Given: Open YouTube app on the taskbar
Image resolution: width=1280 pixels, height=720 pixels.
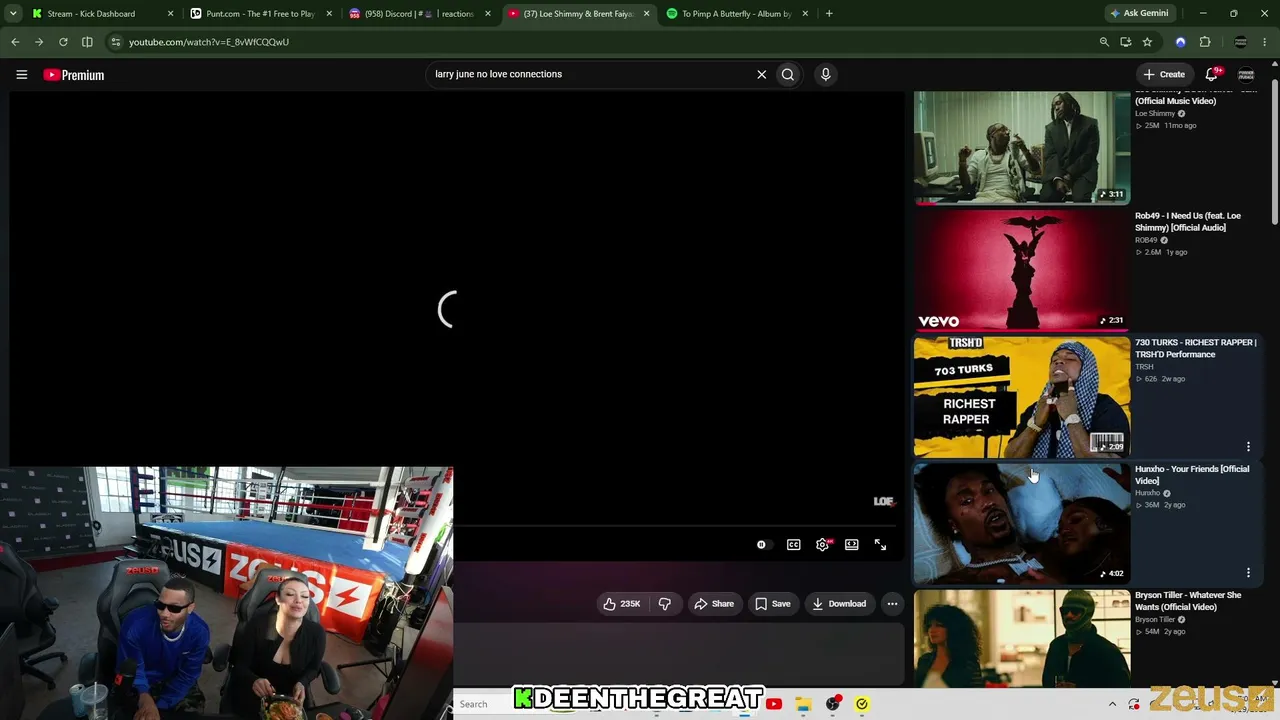Looking at the screenshot, I should [x=774, y=704].
